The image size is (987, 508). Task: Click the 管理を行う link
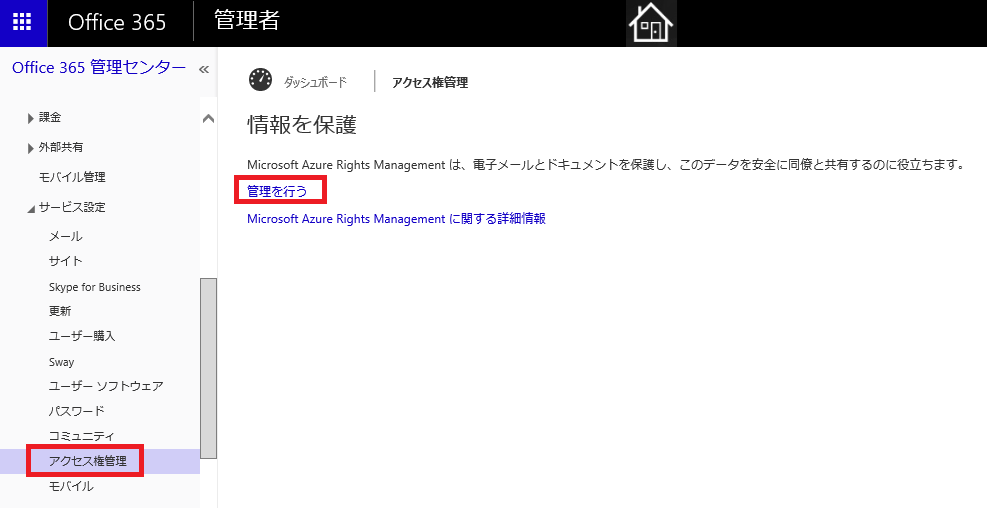coord(277,190)
